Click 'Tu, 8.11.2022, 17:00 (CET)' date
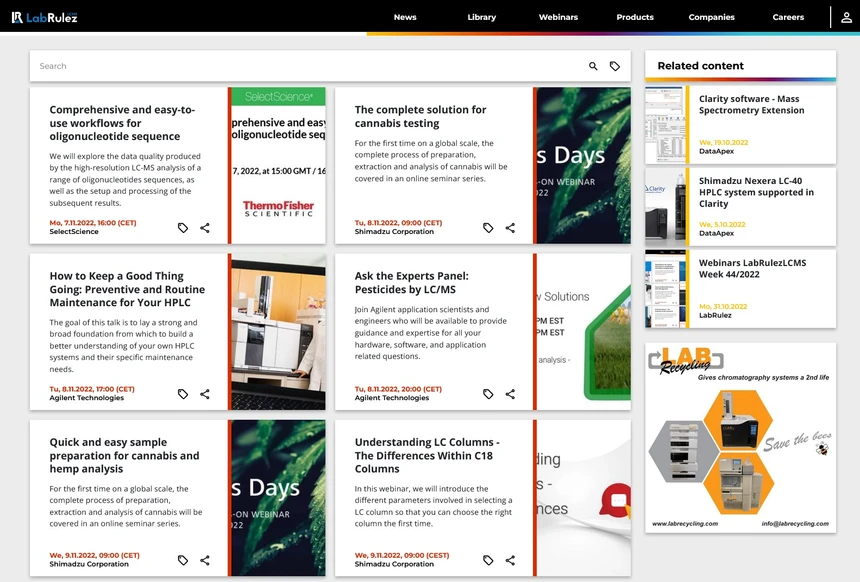This screenshot has width=860, height=582. coord(92,389)
